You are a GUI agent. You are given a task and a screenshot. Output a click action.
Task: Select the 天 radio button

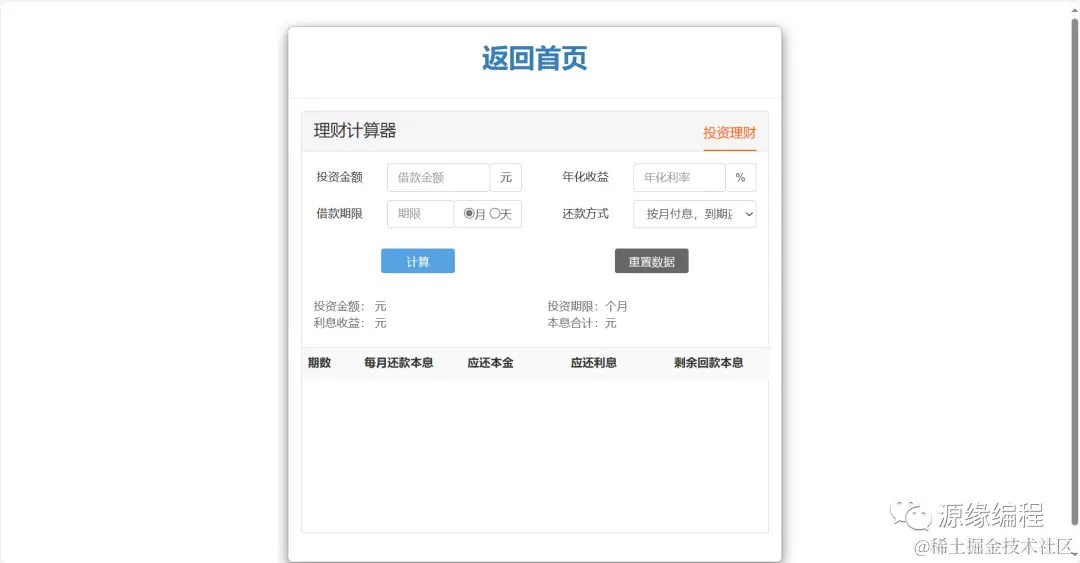click(495, 214)
